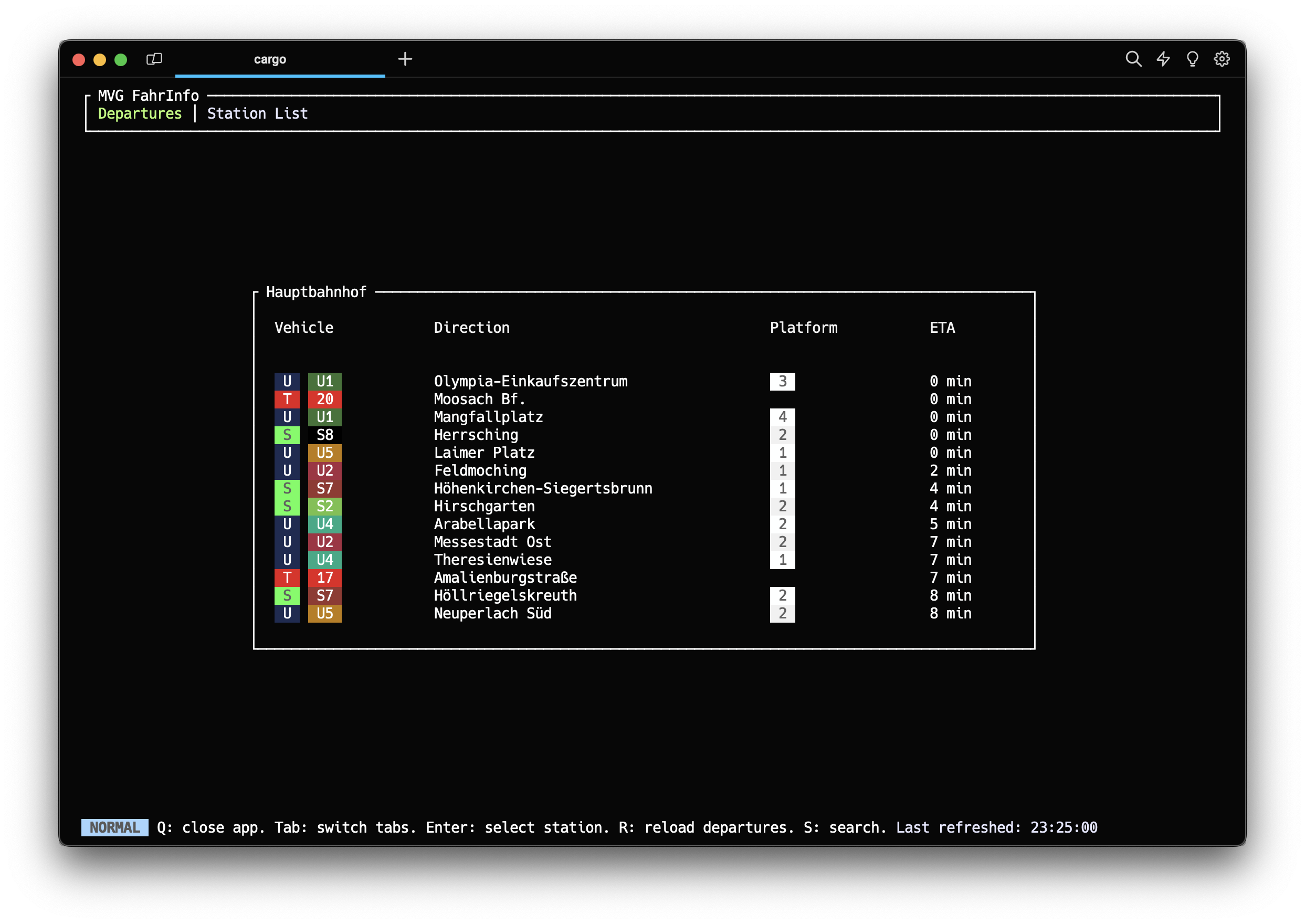Click the Amalienburgstraße tram 17 entry
This screenshot has height=924, width=1305.
click(x=505, y=578)
